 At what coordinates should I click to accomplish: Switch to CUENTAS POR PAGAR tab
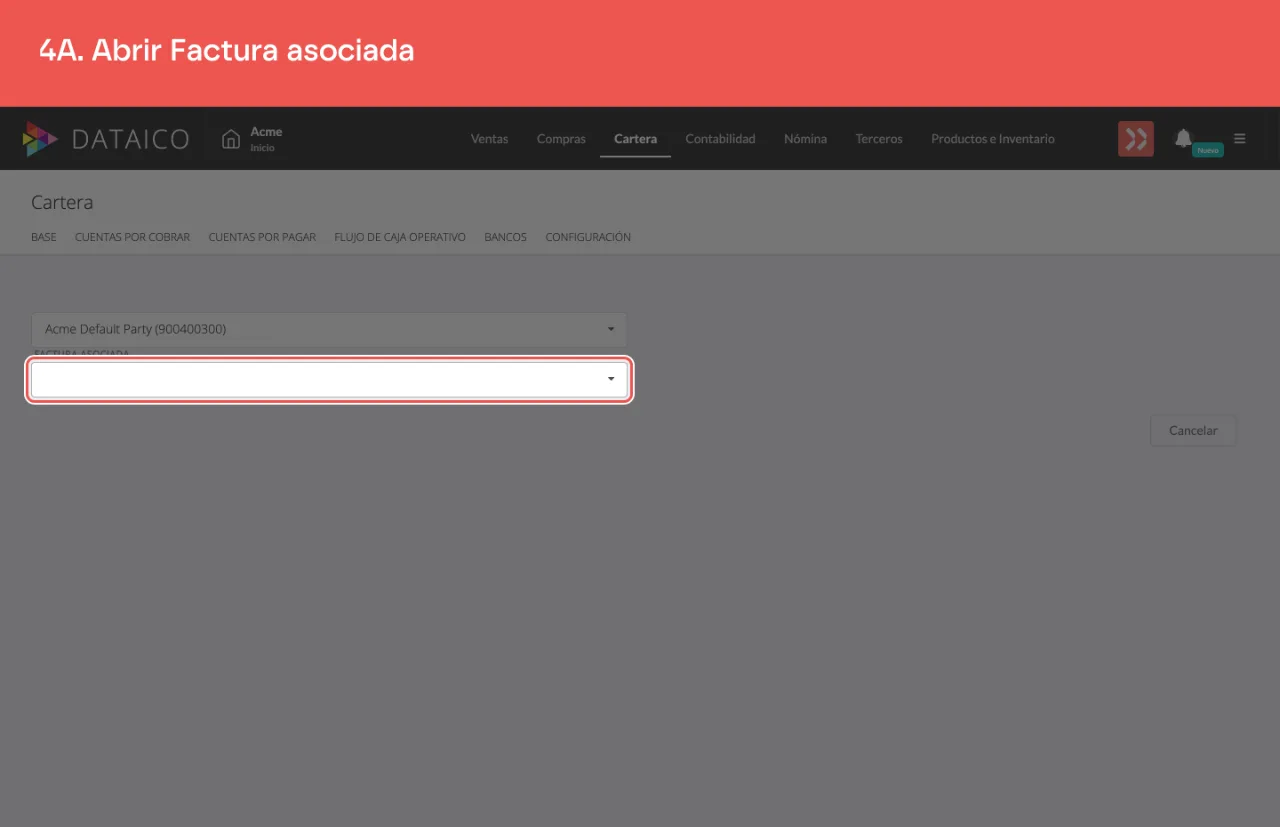pos(262,237)
